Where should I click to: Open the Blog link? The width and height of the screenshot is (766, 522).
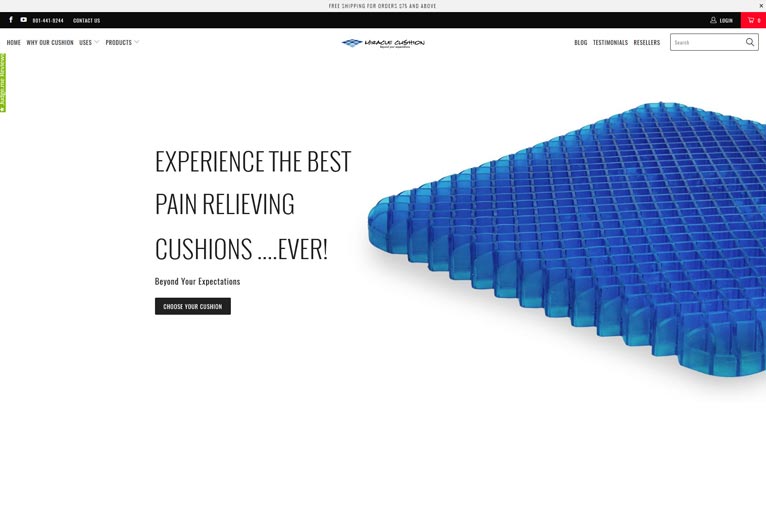pos(581,42)
